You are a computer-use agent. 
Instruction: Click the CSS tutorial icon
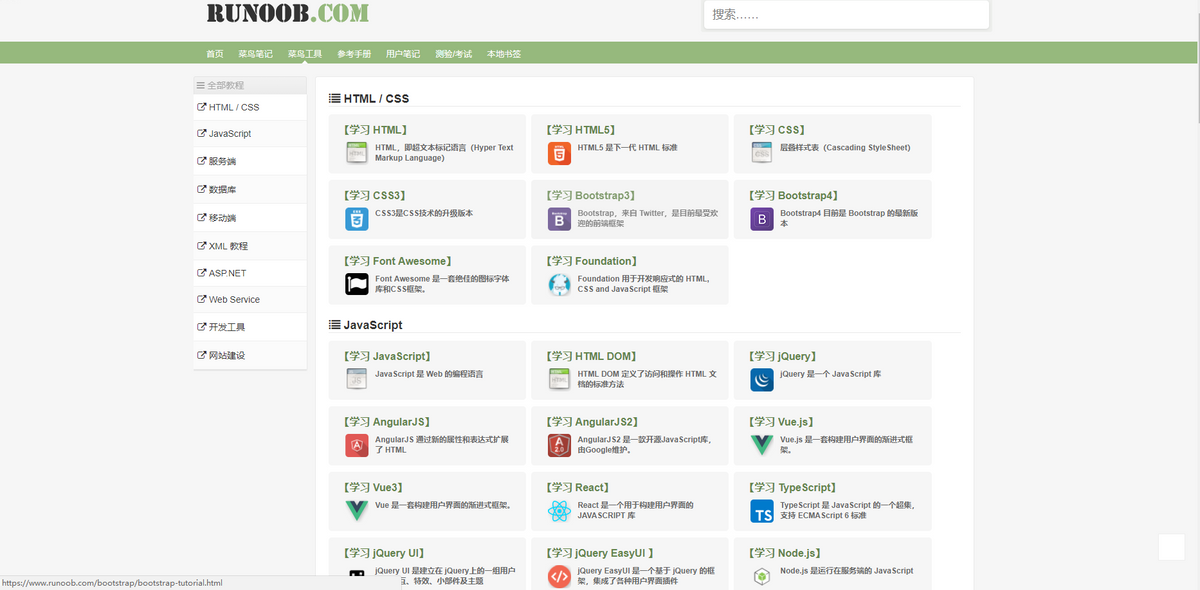(762, 153)
